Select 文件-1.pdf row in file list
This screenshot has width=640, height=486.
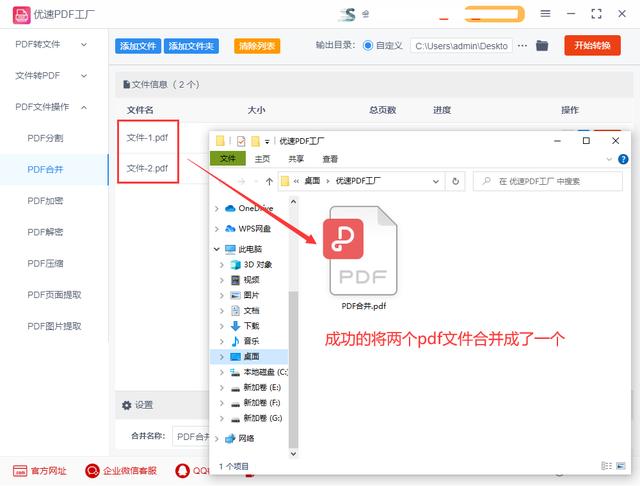pyautogui.click(x=148, y=138)
